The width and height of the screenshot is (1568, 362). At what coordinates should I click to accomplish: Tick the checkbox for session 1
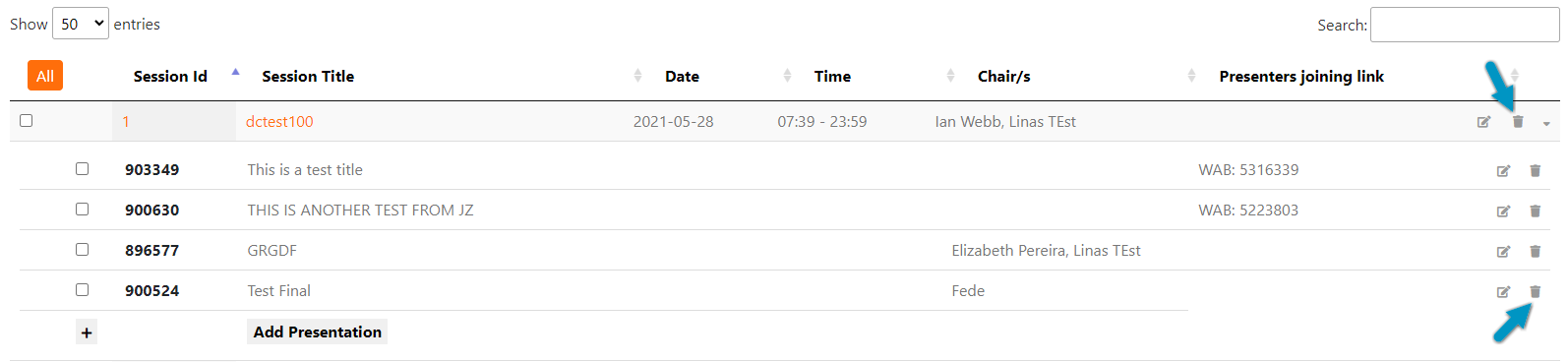pyautogui.click(x=27, y=120)
